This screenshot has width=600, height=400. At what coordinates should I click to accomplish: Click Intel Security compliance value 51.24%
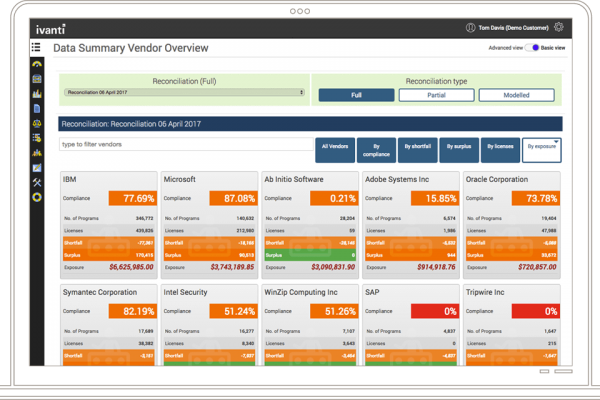[x=233, y=311]
